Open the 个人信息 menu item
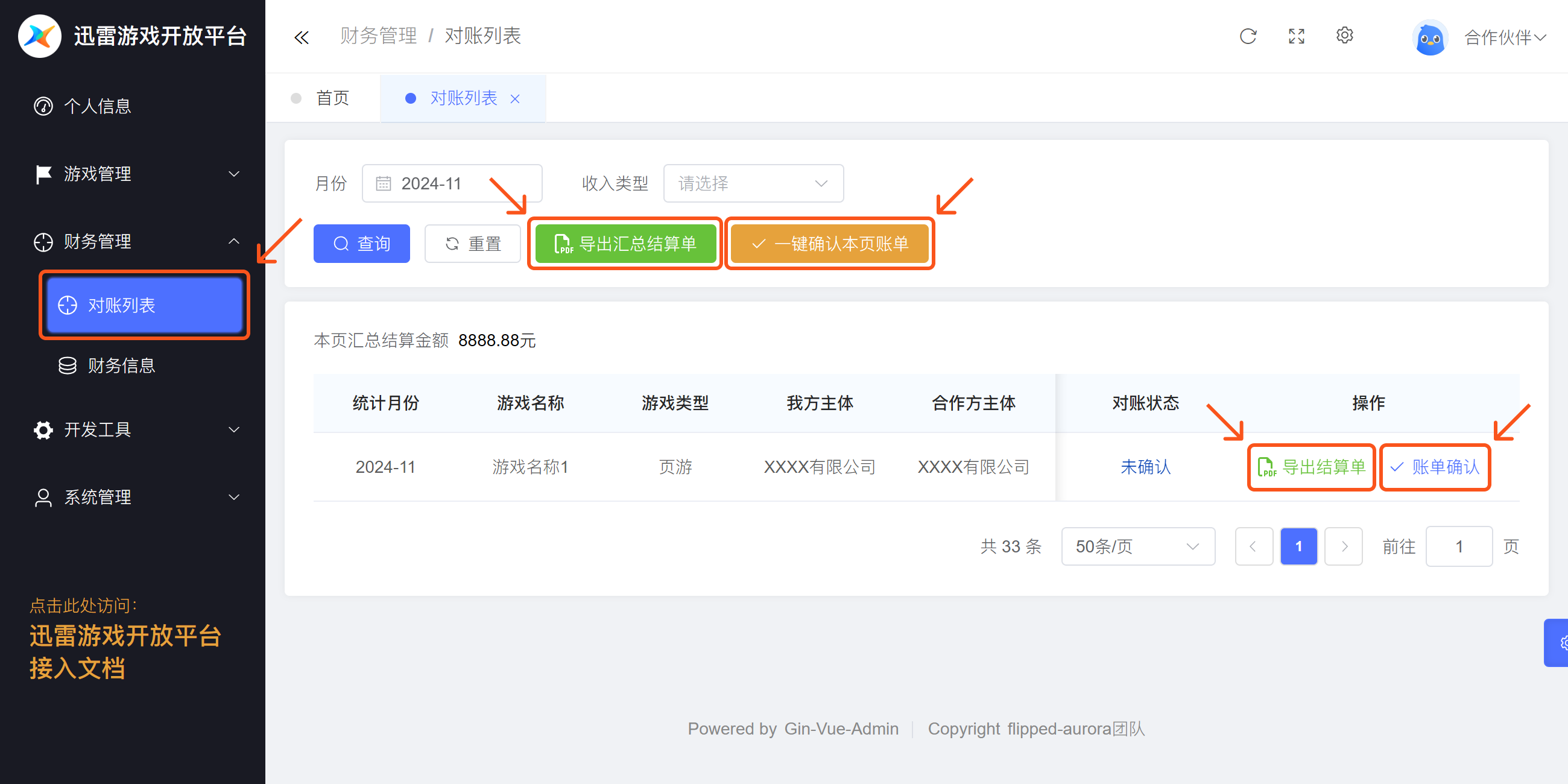 point(133,106)
